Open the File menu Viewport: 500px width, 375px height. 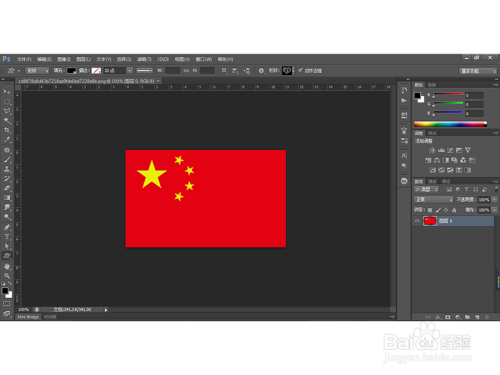tap(24, 59)
